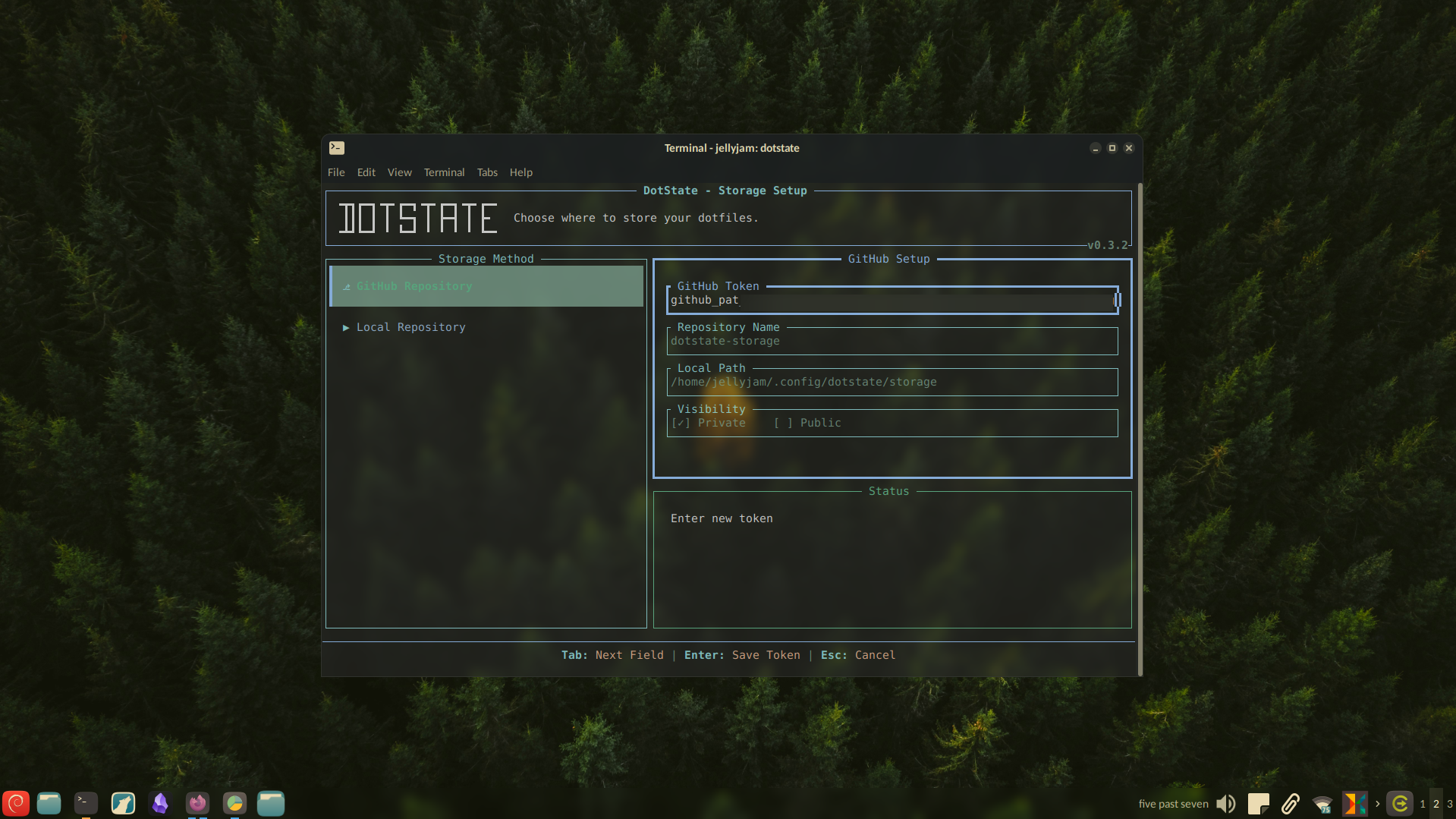
Task: Click the terminal window vertical scrollbar
Action: (1140, 429)
